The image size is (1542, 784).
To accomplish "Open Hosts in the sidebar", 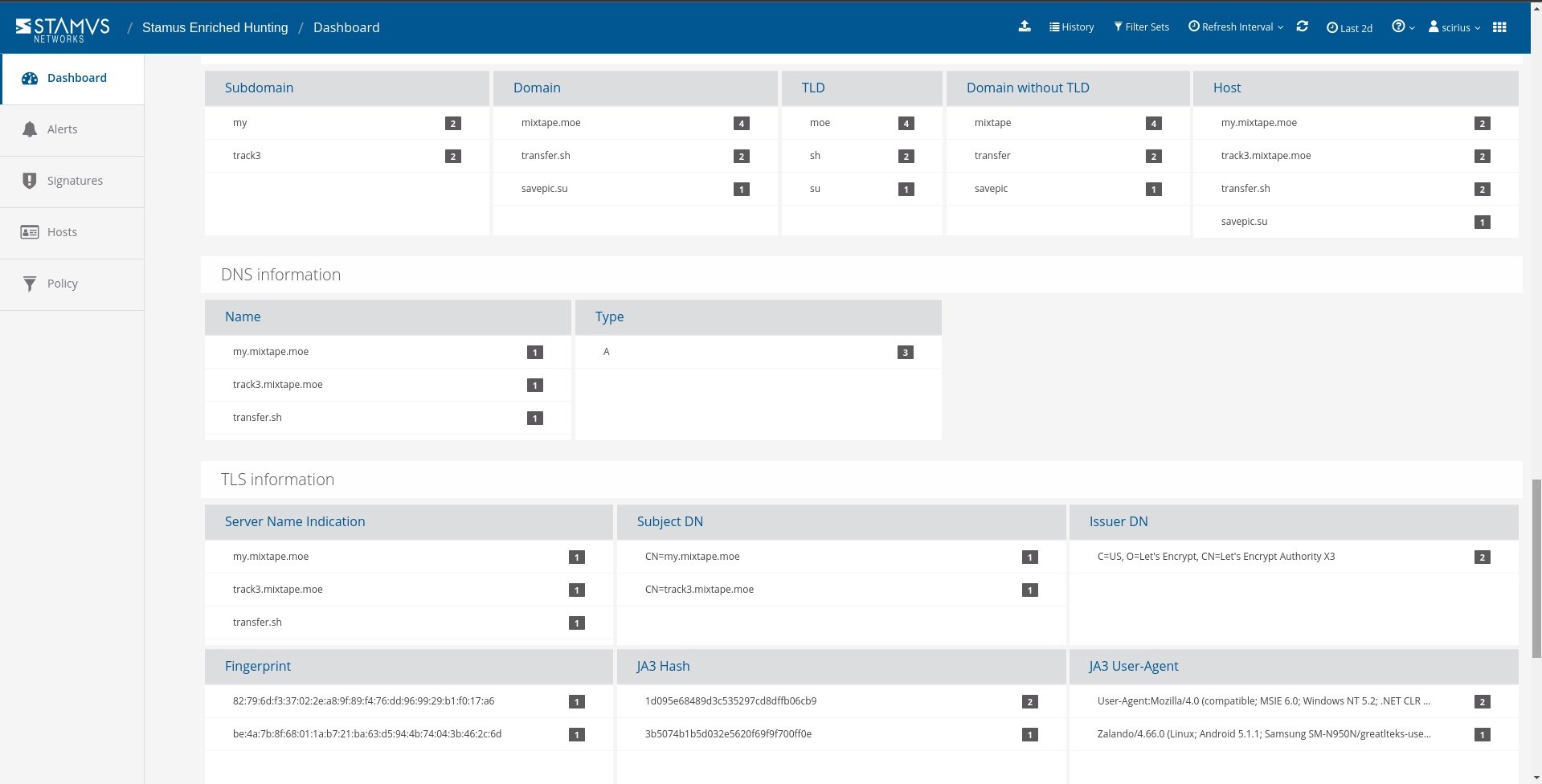I will tap(72, 233).
